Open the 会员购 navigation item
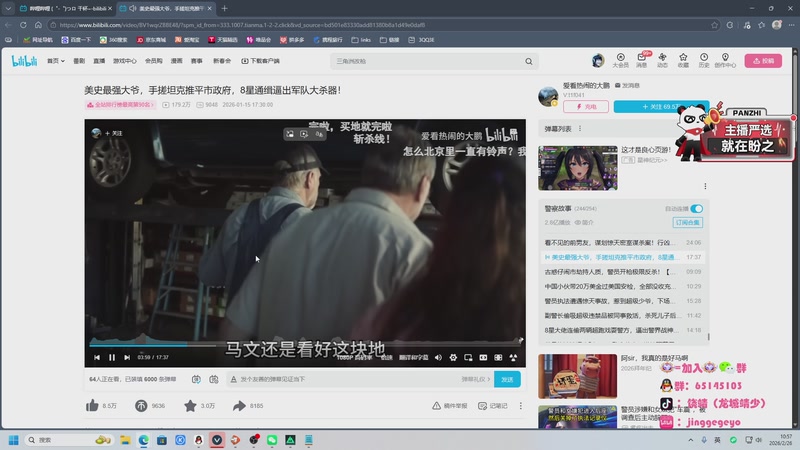Viewport: 800px width, 450px height. point(154,61)
